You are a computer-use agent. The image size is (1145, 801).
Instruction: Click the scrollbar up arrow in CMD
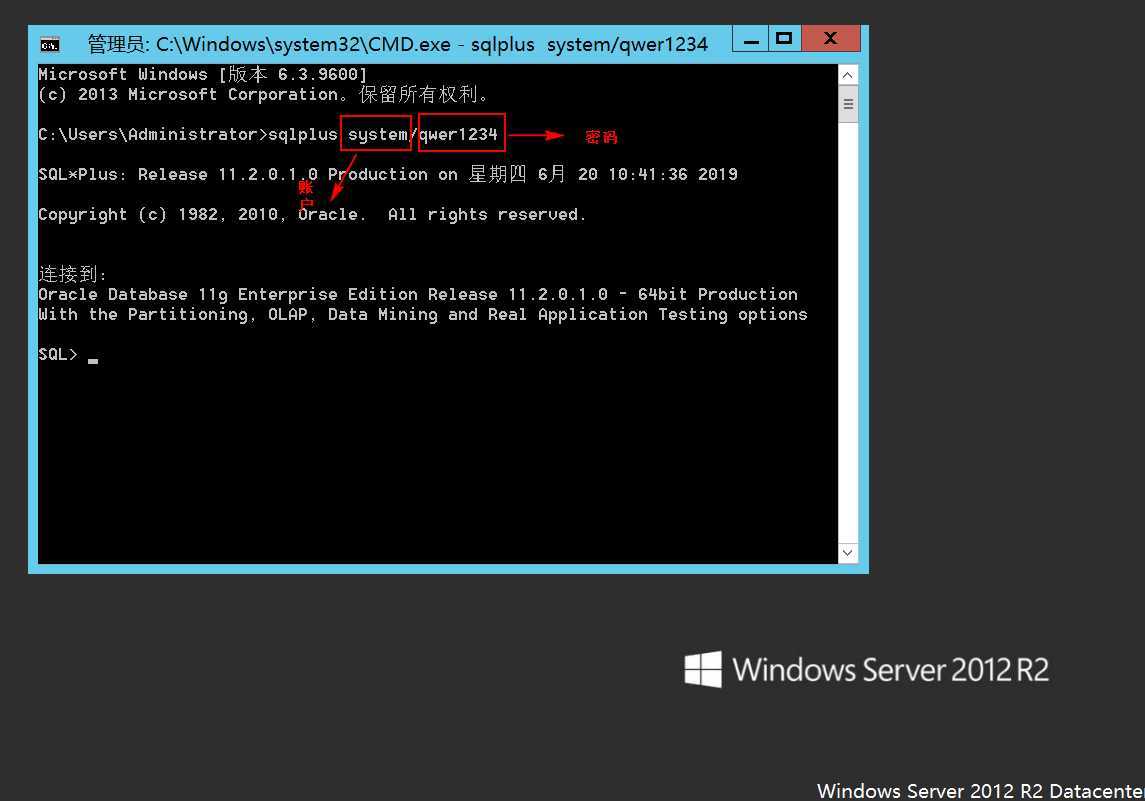click(x=847, y=75)
